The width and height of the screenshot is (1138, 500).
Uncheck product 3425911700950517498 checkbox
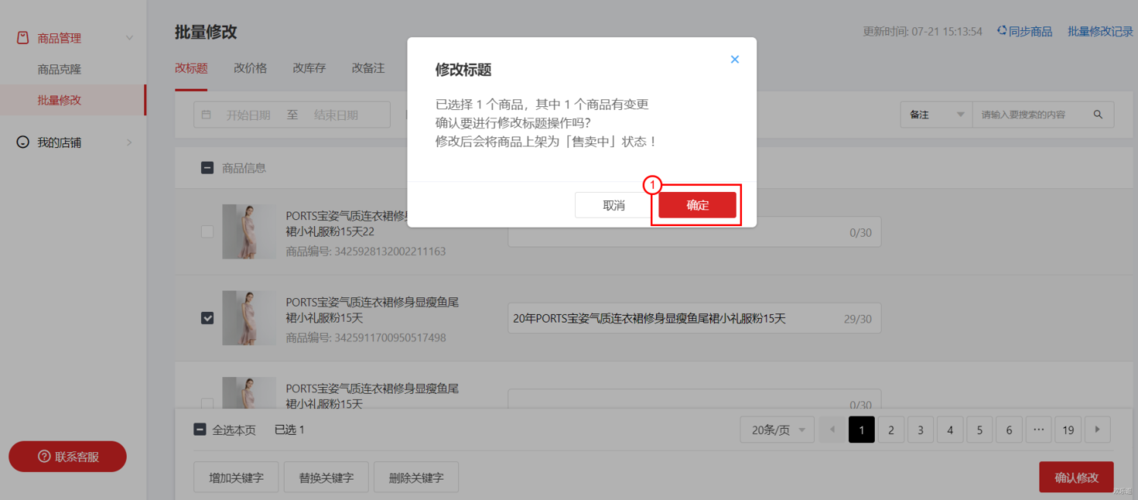point(207,318)
